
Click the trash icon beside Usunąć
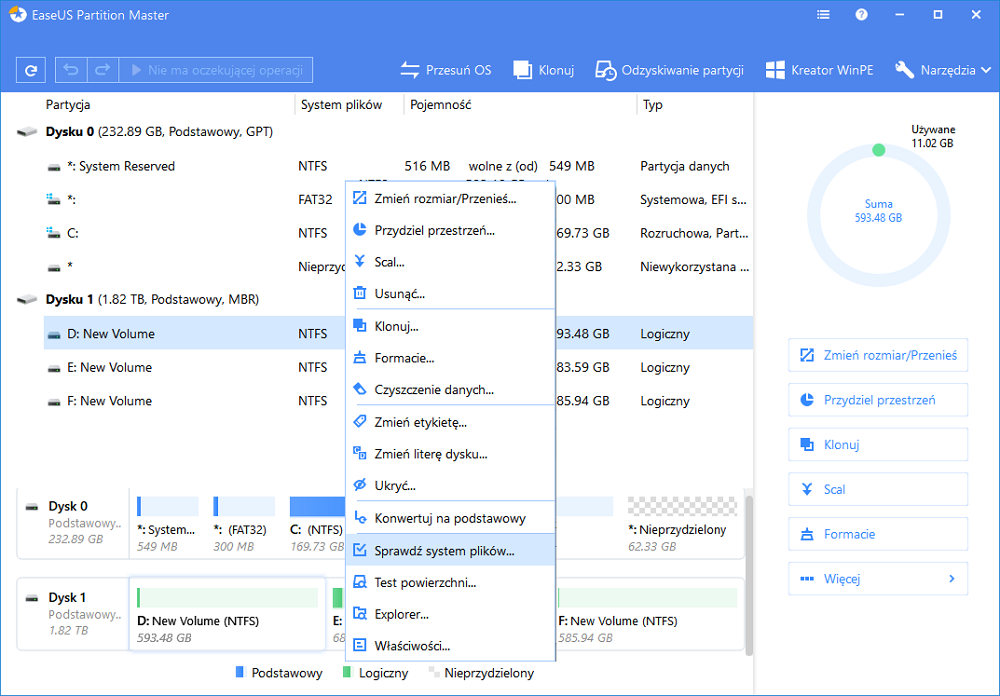(360, 293)
